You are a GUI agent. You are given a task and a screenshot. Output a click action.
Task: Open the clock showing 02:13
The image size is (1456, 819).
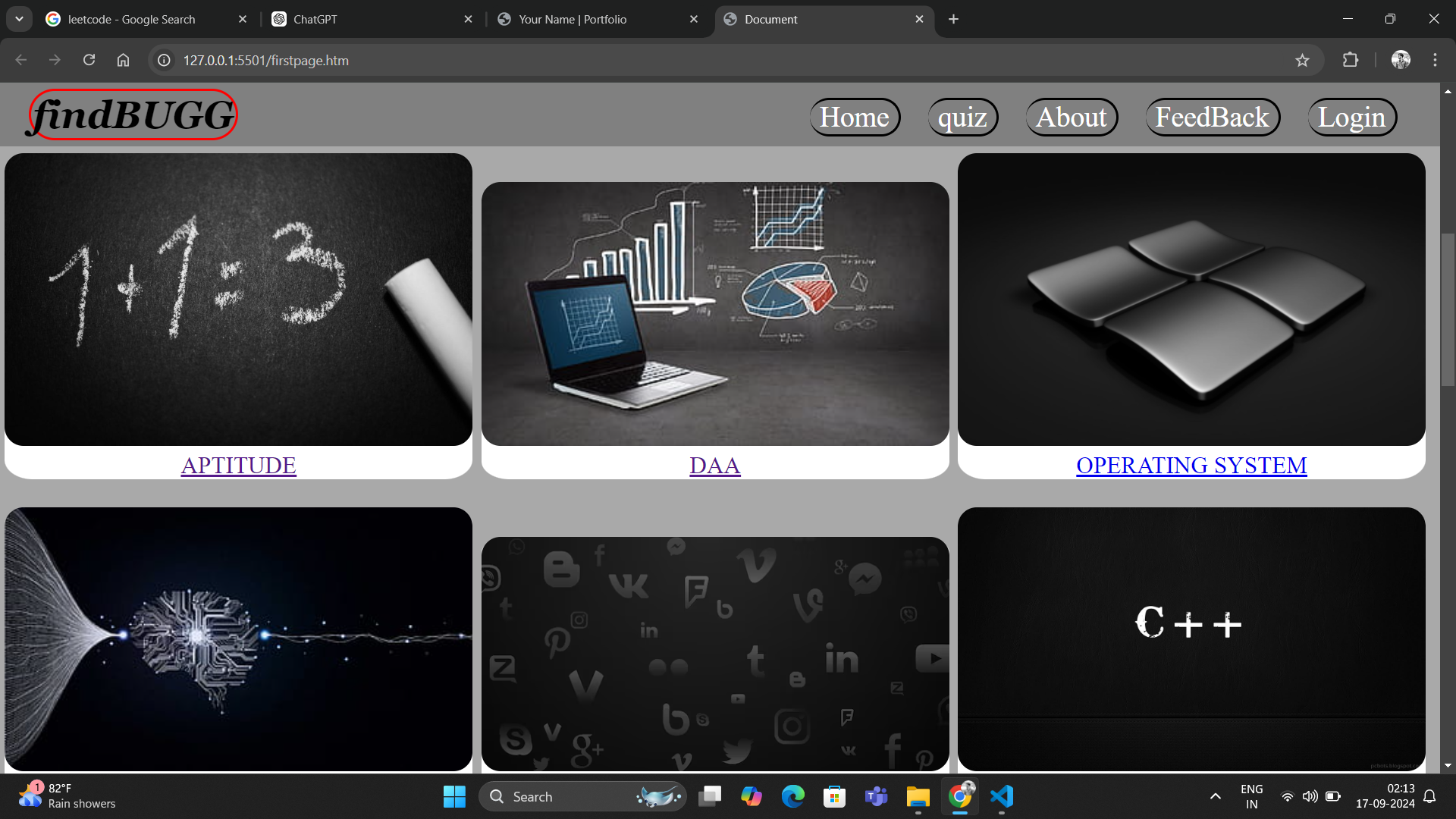coord(1385,796)
